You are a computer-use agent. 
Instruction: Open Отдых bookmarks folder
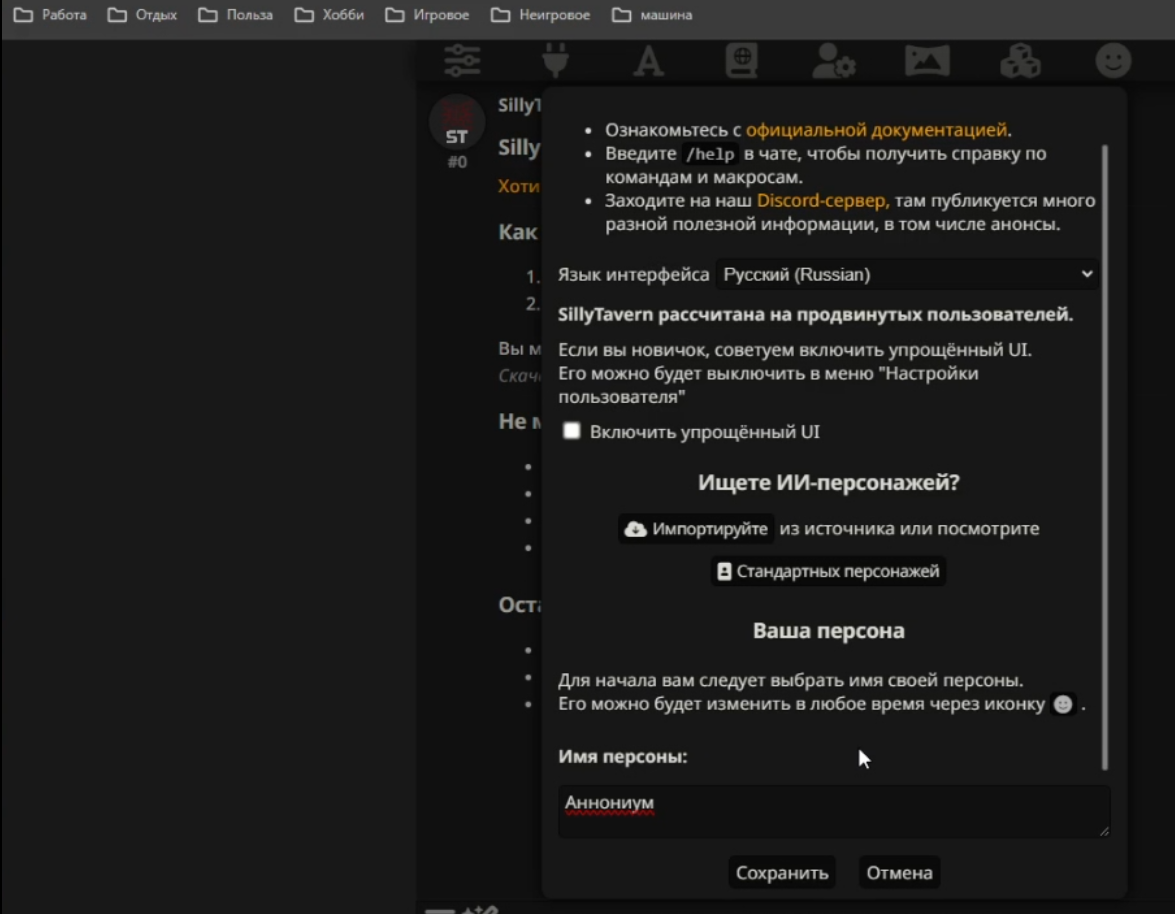142,15
